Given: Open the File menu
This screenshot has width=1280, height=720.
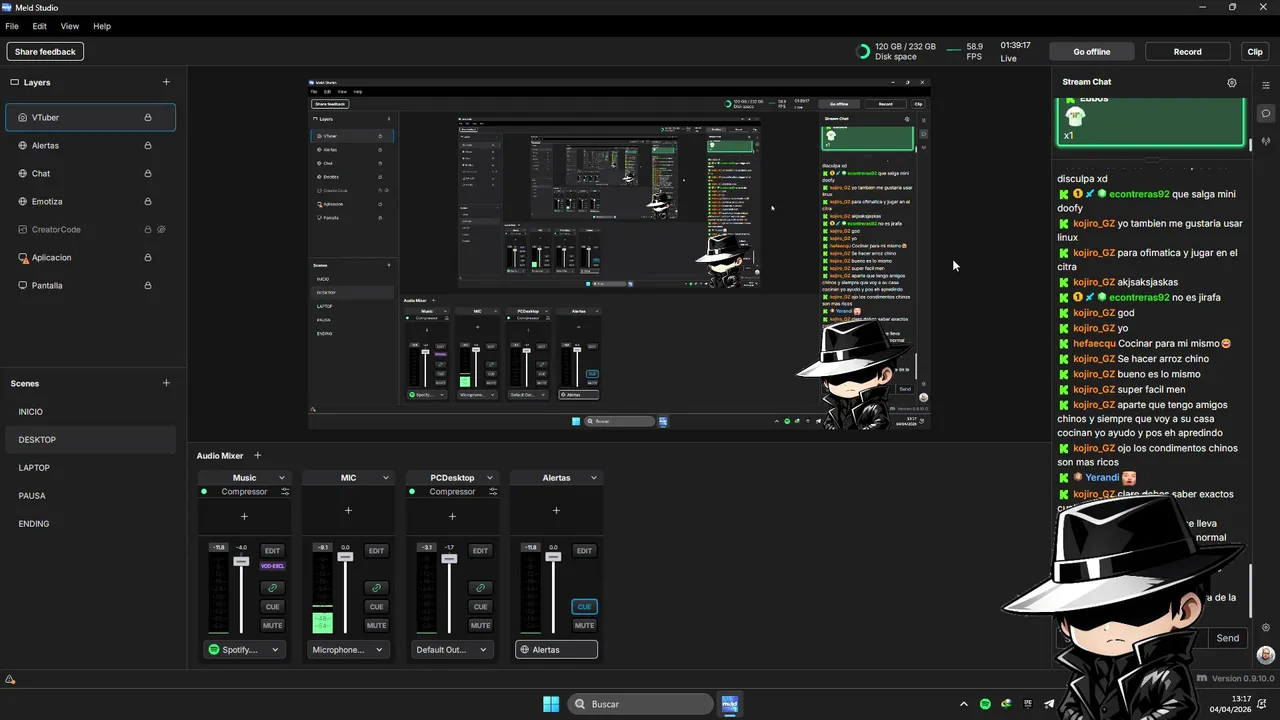Looking at the screenshot, I should pyautogui.click(x=12, y=26).
